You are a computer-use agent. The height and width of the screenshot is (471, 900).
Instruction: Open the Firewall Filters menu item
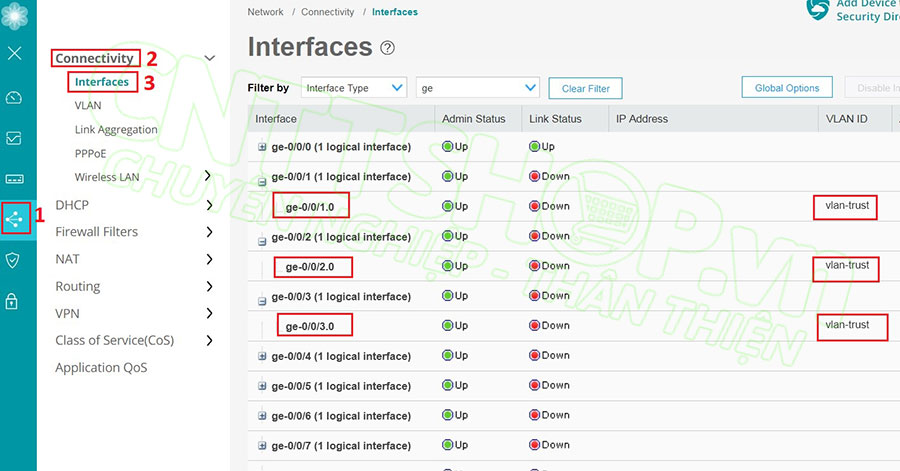click(97, 232)
